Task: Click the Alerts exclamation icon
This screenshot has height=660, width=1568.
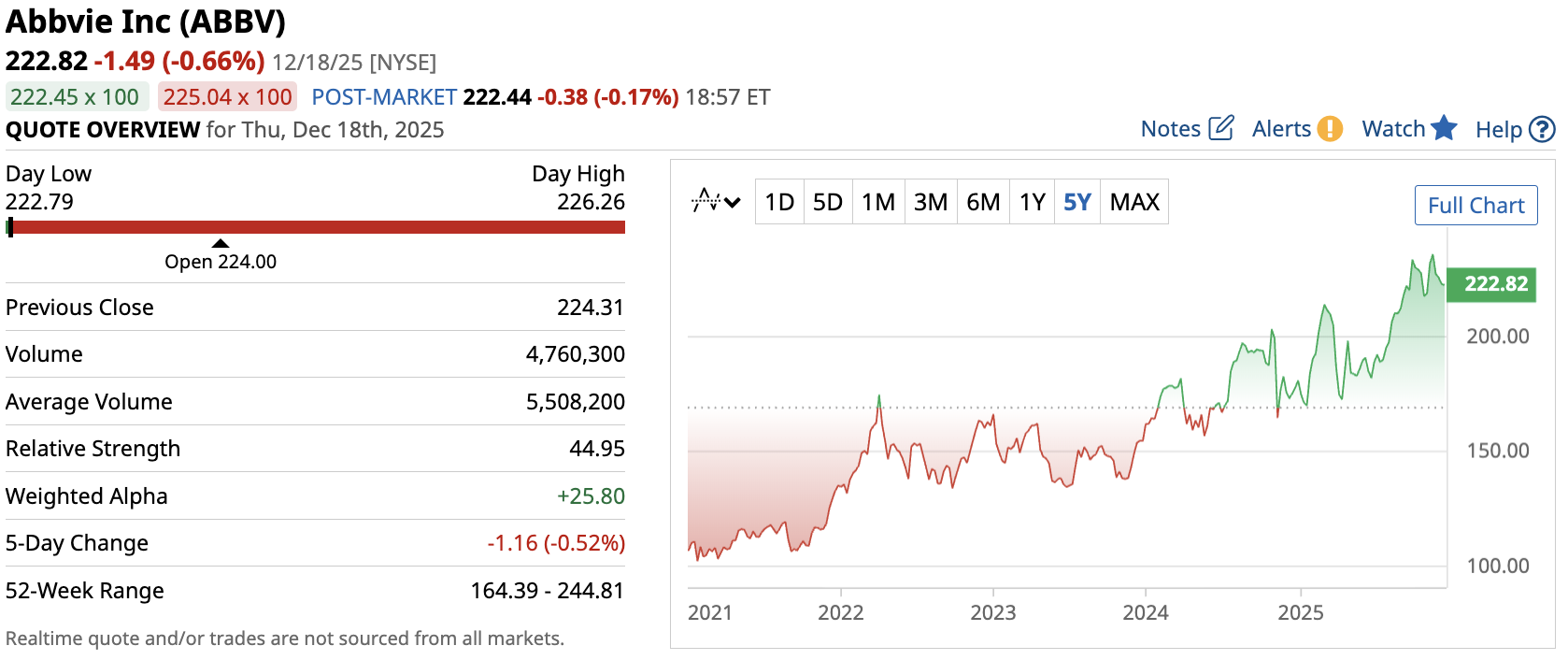Action: [x=1330, y=129]
